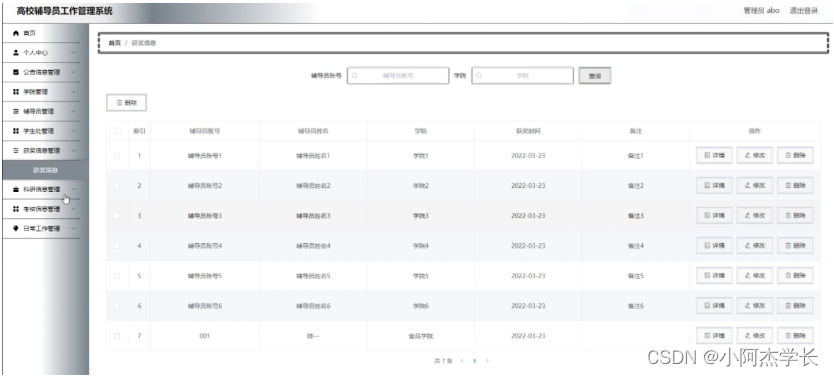Click 修改 for row 辅导员账号6
The height and width of the screenshot is (376, 834).
tap(755, 306)
